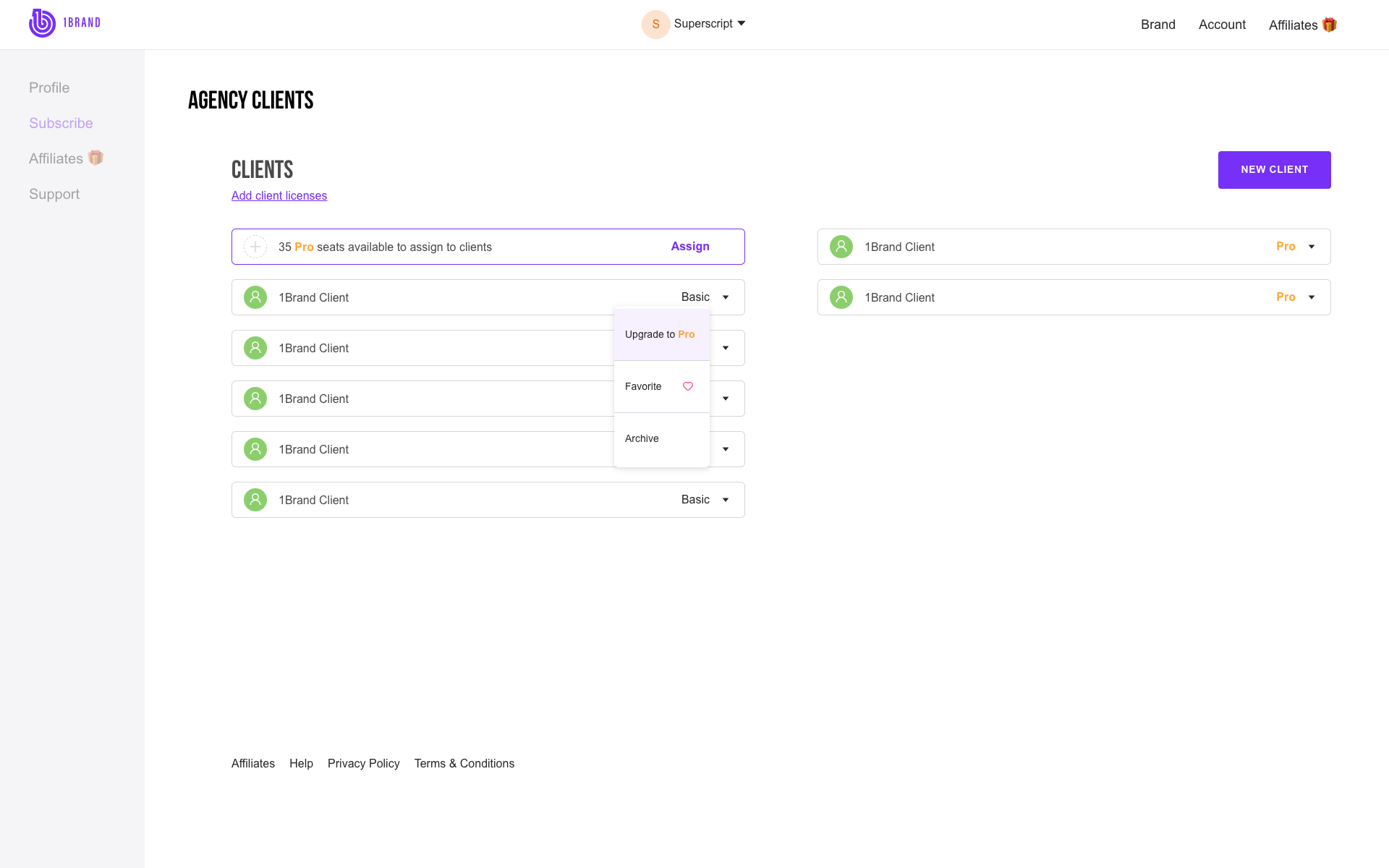Viewport: 1389px width, 868px height.
Task: Click the gift icon beside top Affiliates
Action: (1329, 25)
